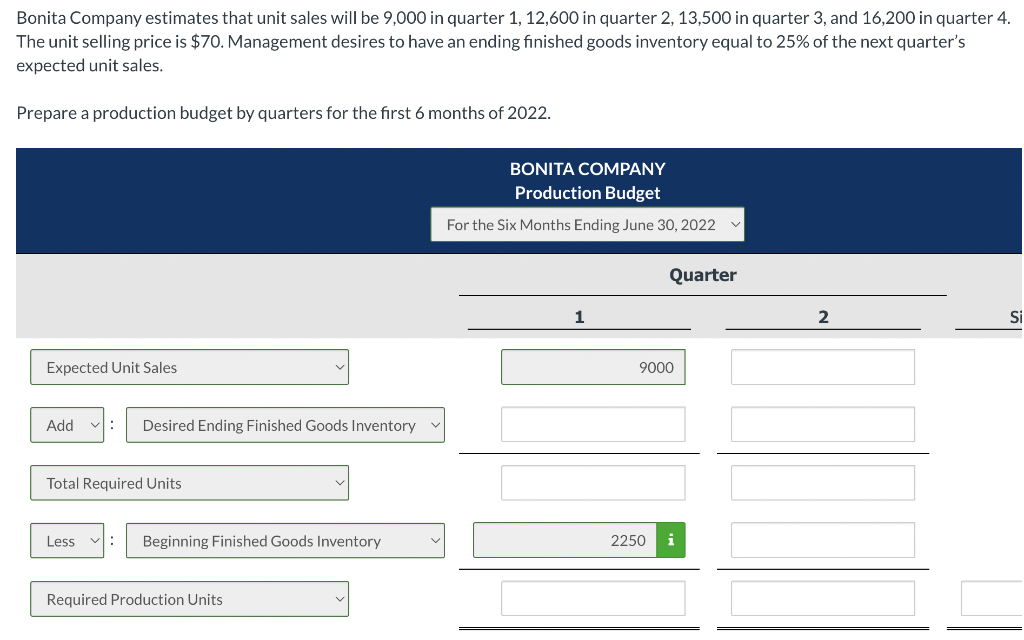Image resolution: width=1024 pixels, height=640 pixels.
Task: Select the locked field displaying 2250
Action: pyautogui.click(x=565, y=540)
